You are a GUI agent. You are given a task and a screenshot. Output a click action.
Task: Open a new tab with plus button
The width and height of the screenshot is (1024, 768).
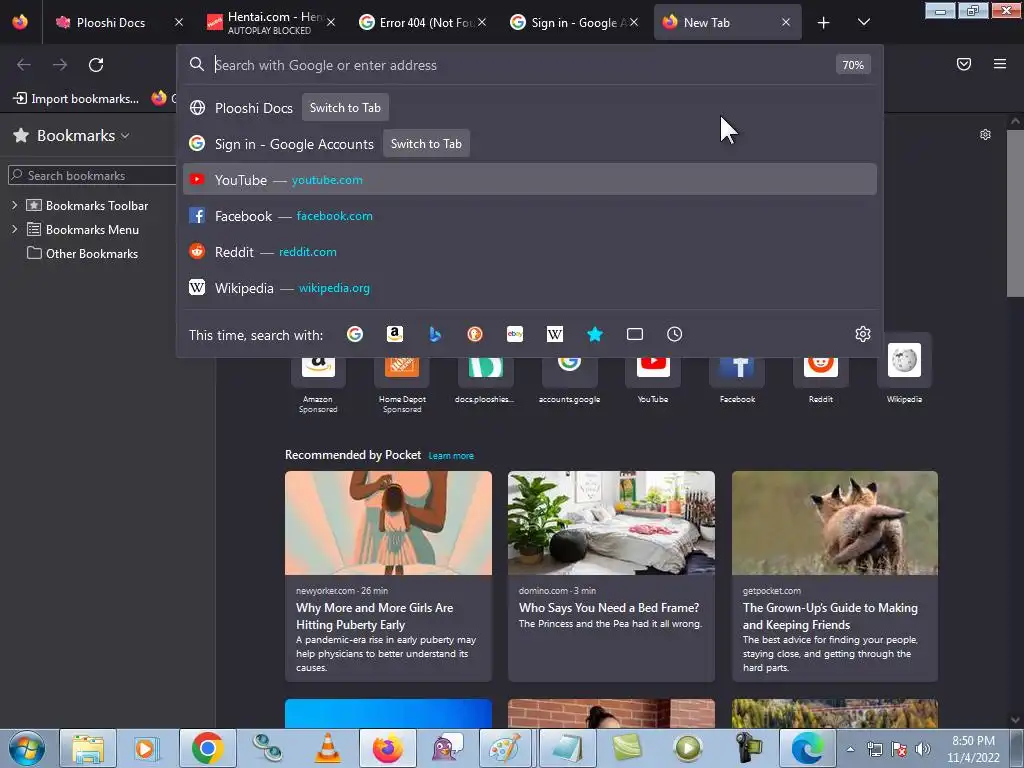824,23
